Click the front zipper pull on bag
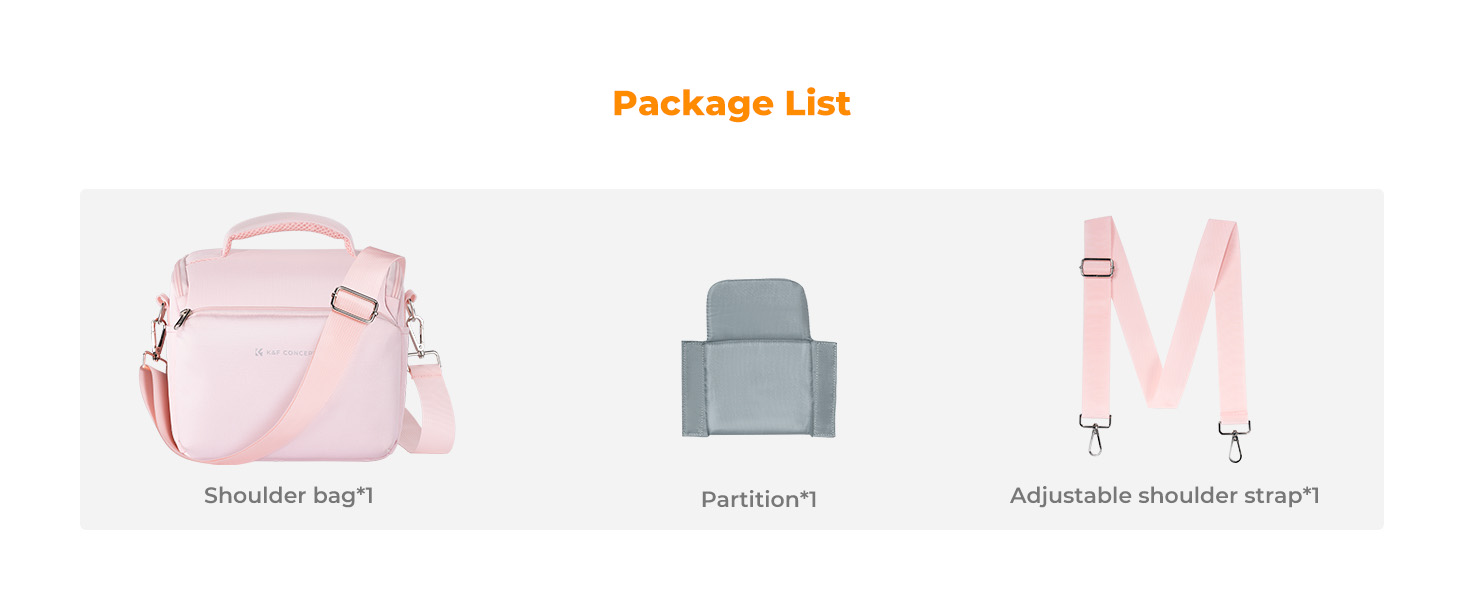The width and height of the screenshot is (1464, 600). point(182,319)
